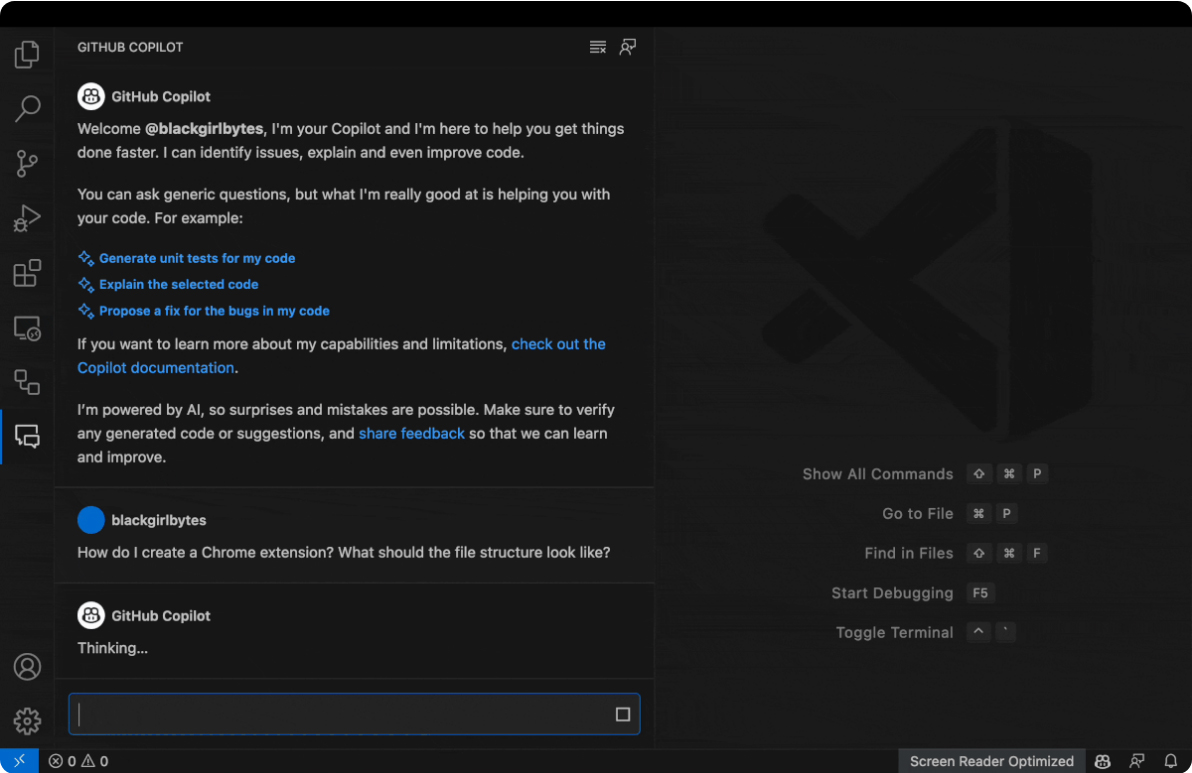The height and width of the screenshot is (773, 1192).
Task: Click the Thinking... response text
Action: 113,648
